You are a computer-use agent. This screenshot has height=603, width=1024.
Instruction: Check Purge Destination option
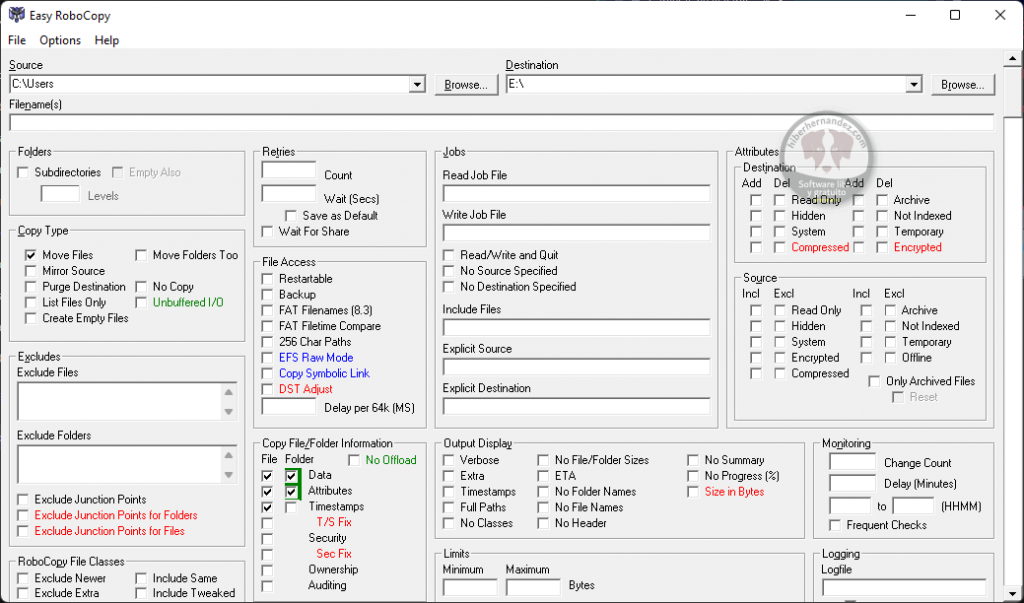click(x=30, y=287)
